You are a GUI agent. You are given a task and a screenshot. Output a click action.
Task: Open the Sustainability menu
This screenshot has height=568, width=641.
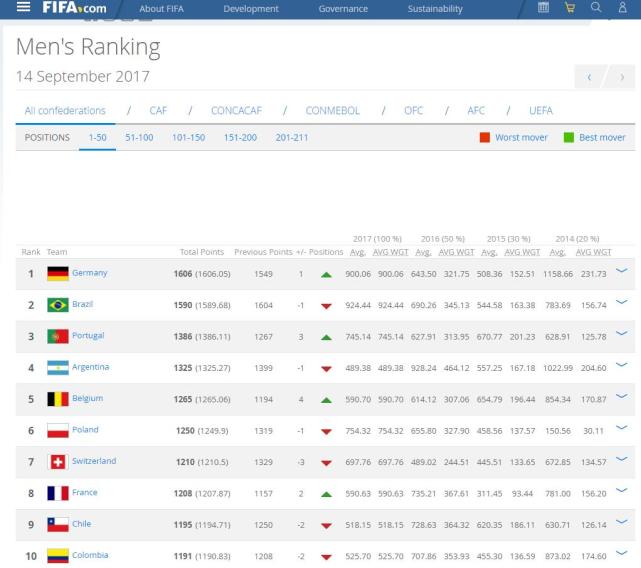[x=435, y=9]
